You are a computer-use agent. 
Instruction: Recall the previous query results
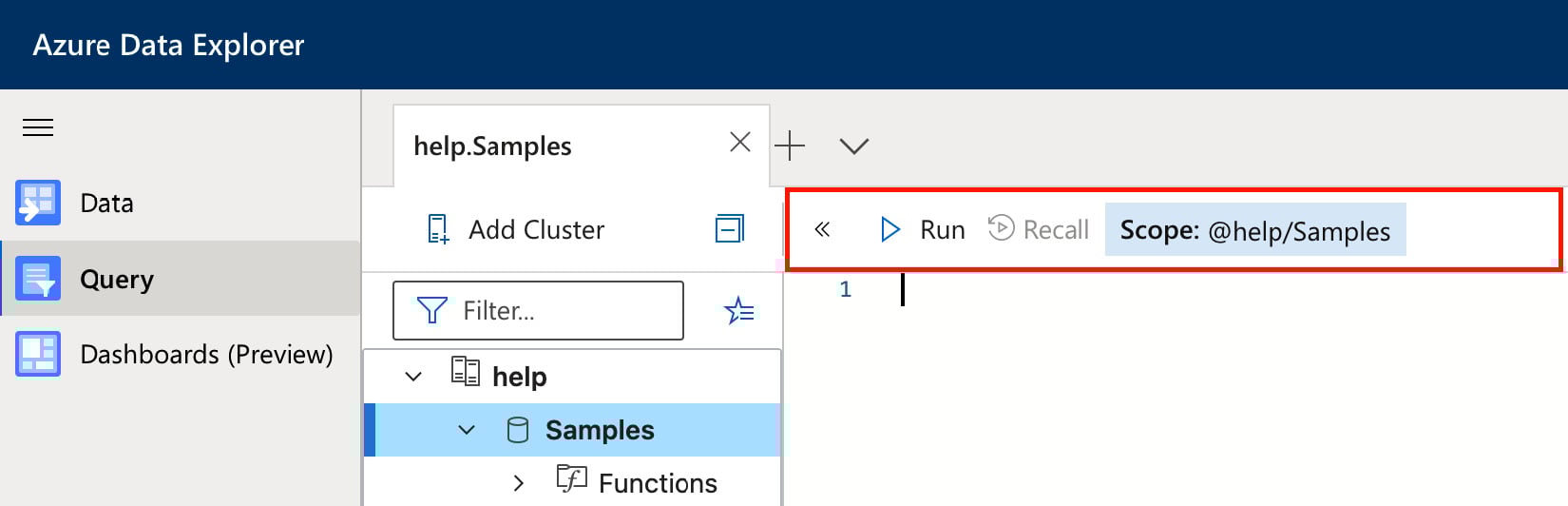[1056, 229]
